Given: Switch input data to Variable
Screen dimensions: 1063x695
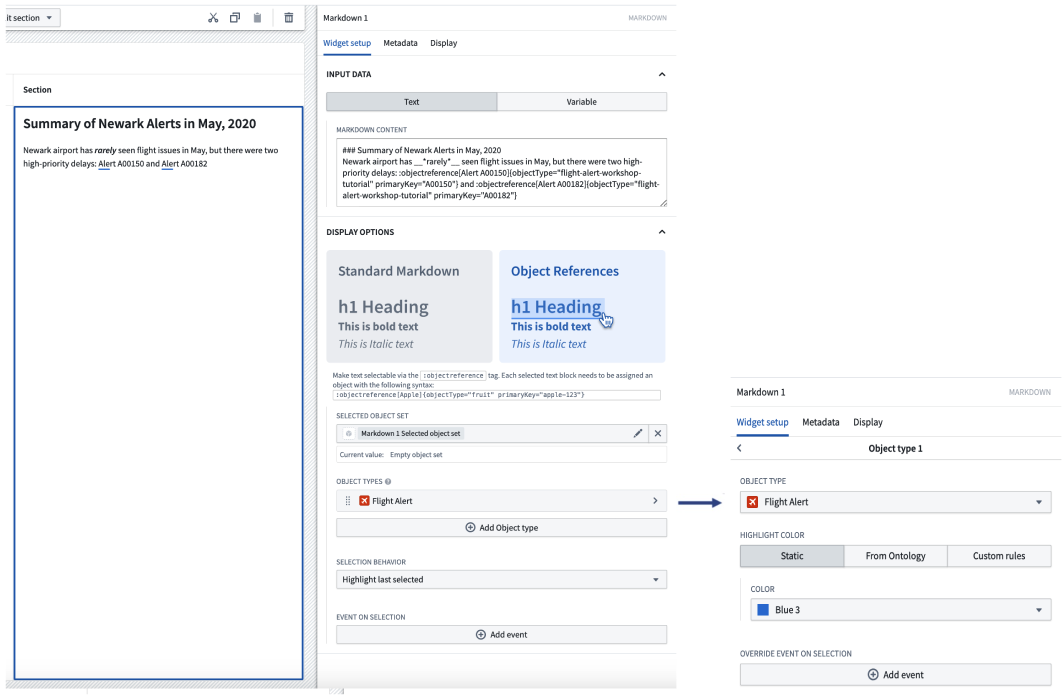Looking at the screenshot, I should point(582,102).
